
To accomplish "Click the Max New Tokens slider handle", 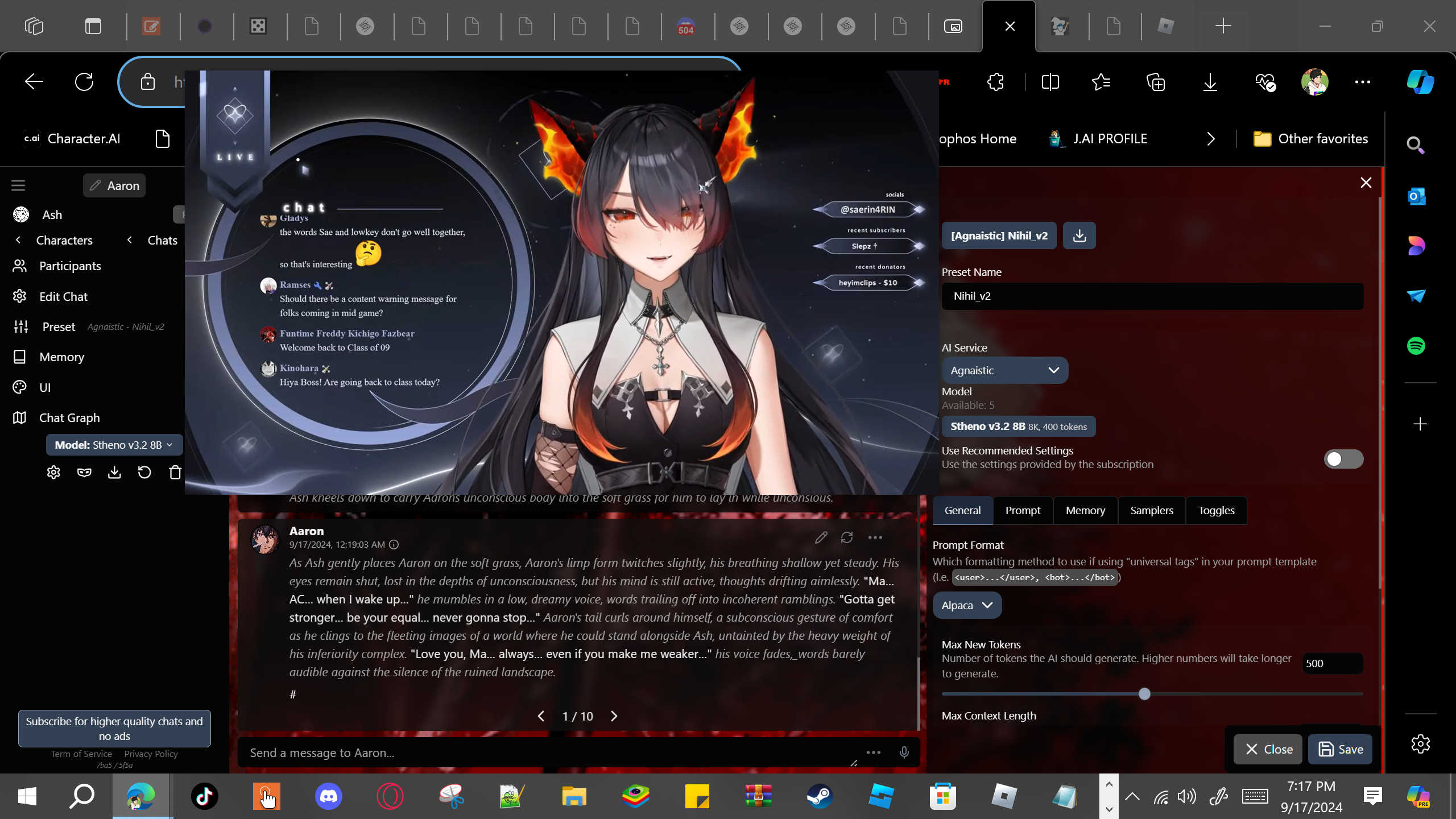I will tap(1144, 694).
